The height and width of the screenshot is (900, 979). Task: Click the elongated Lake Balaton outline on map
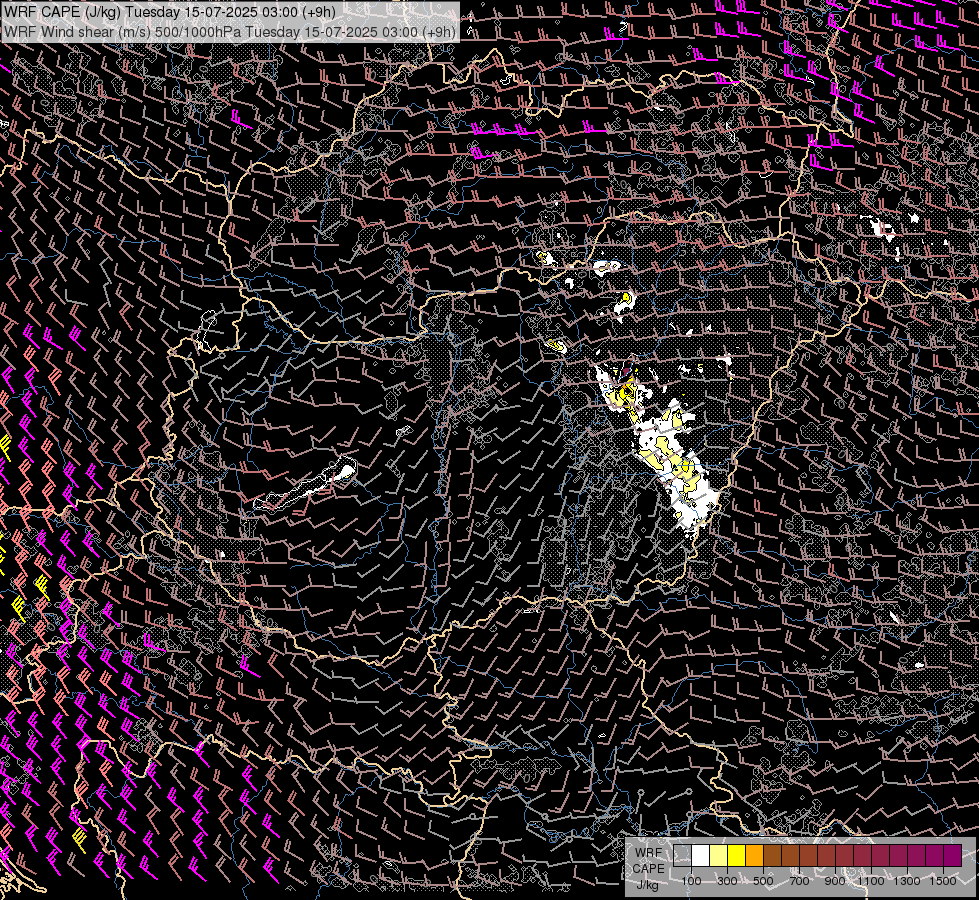(x=305, y=485)
